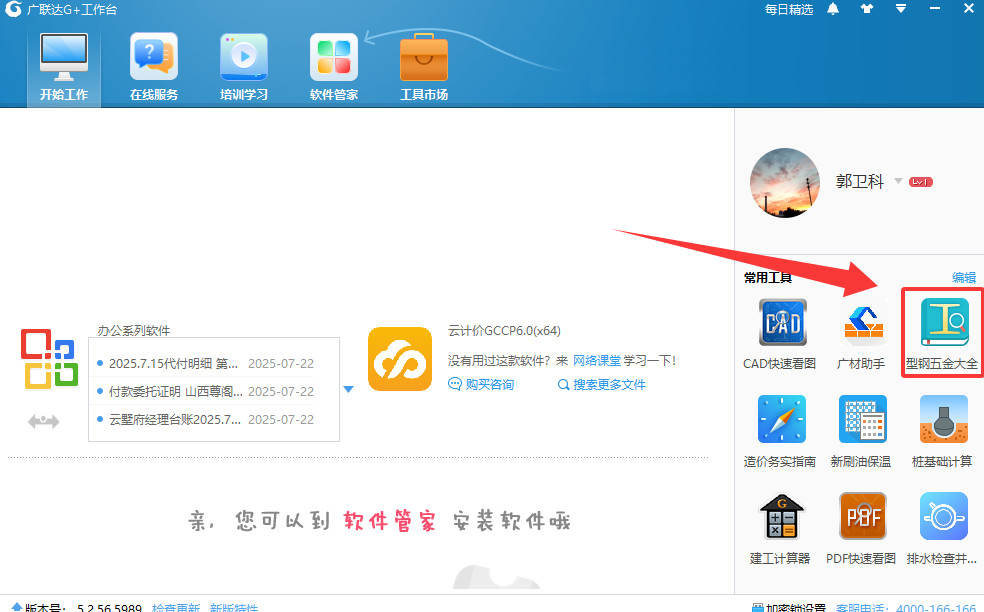Open the 开始工作 tab
Viewport: 984px width, 612px height.
(x=63, y=68)
